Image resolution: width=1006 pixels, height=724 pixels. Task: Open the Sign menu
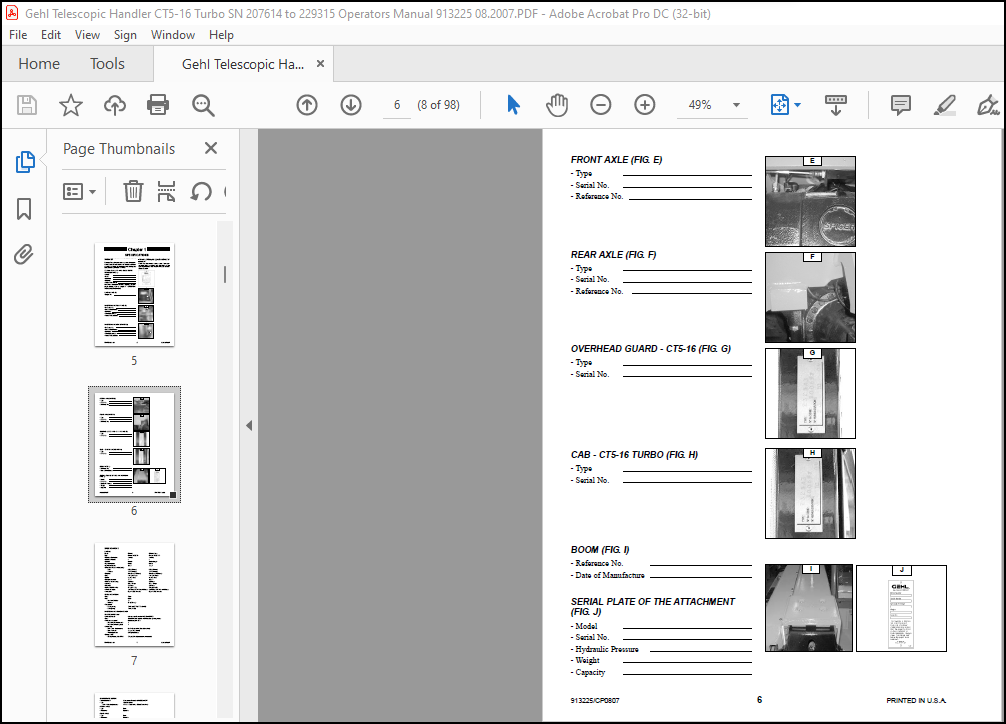coord(125,35)
